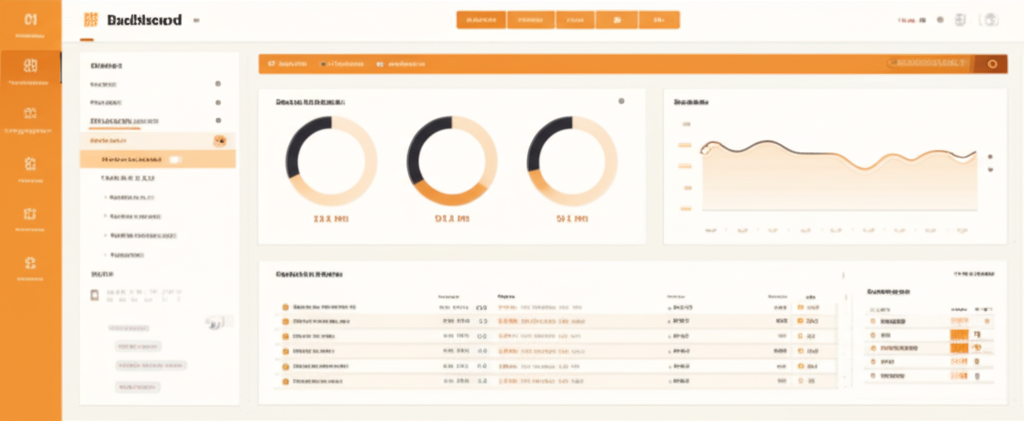Click the third donut chart ring
This screenshot has width=1024, height=421.
(572, 161)
